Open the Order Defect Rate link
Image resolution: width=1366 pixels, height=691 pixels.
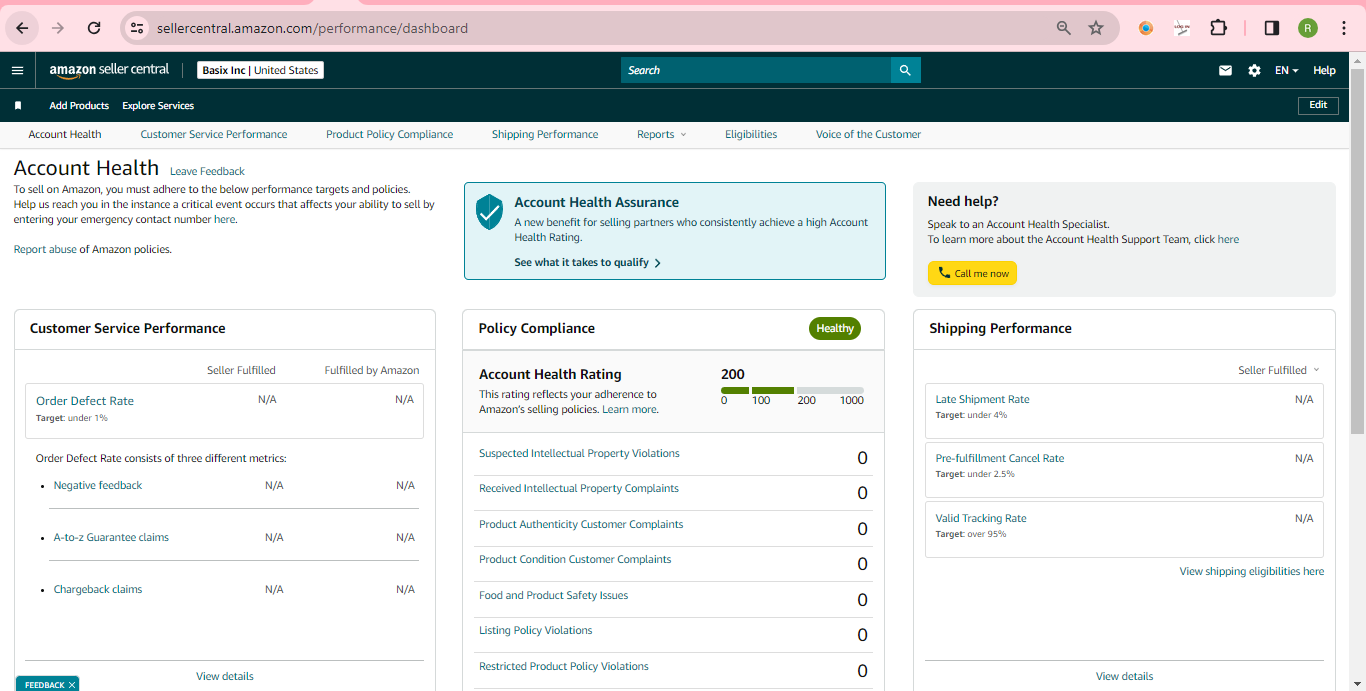click(85, 401)
